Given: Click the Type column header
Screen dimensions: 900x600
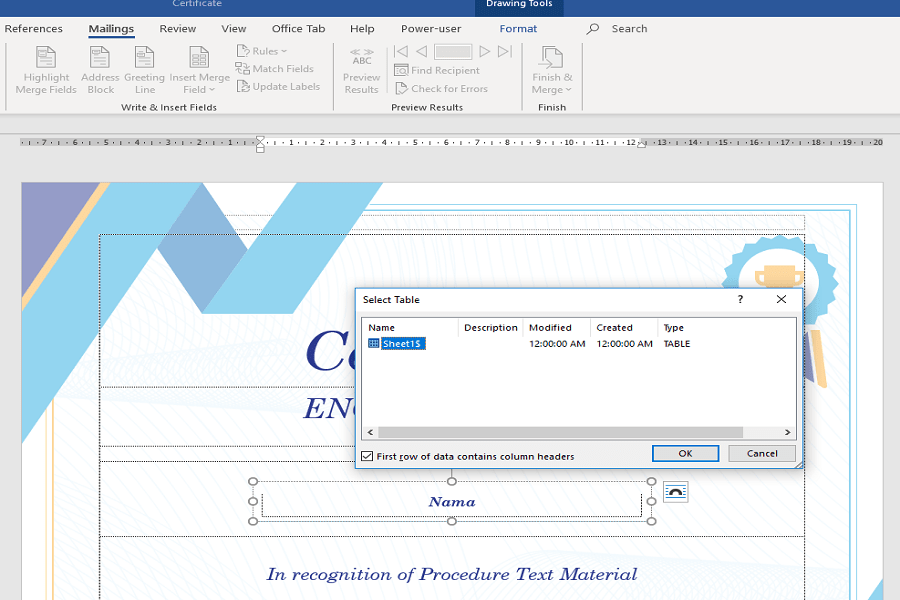Looking at the screenshot, I should [674, 328].
